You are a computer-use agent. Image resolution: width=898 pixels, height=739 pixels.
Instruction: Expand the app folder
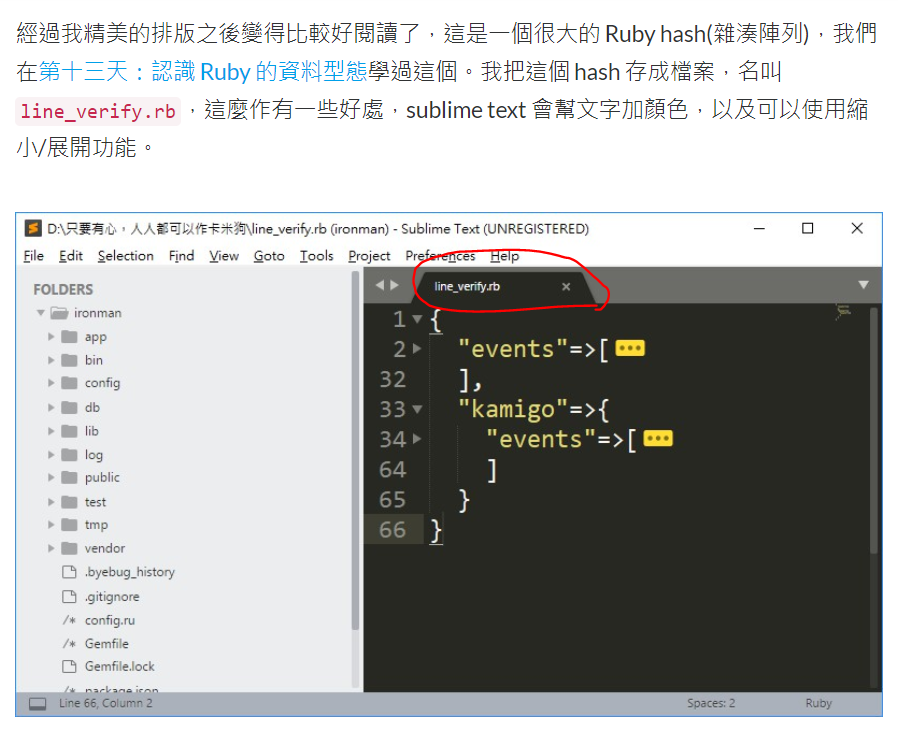51,336
